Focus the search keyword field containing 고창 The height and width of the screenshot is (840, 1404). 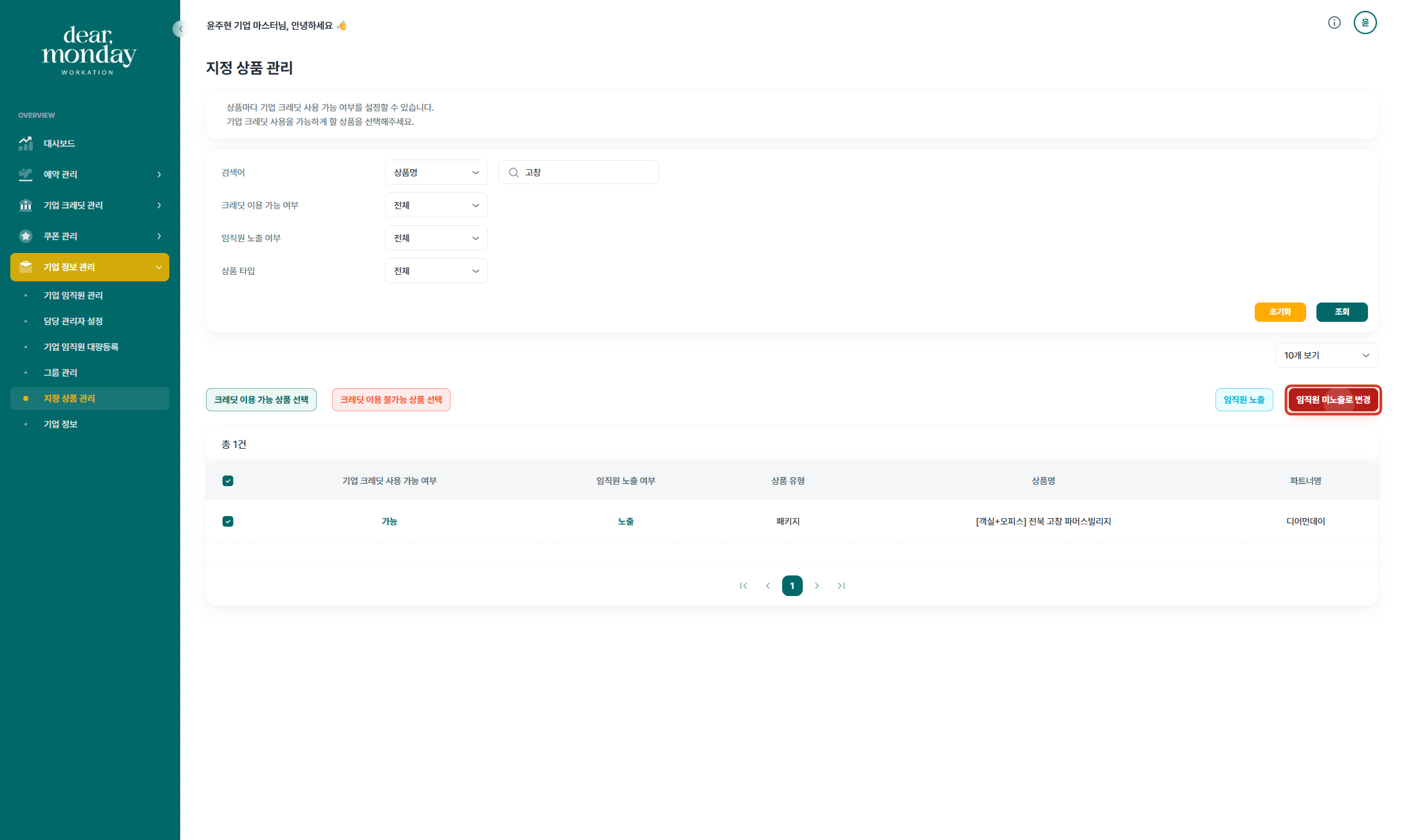click(586, 173)
